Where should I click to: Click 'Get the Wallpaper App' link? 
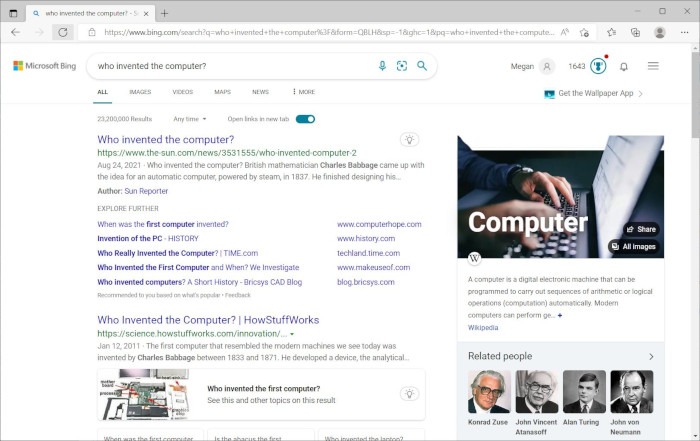click(x=596, y=93)
